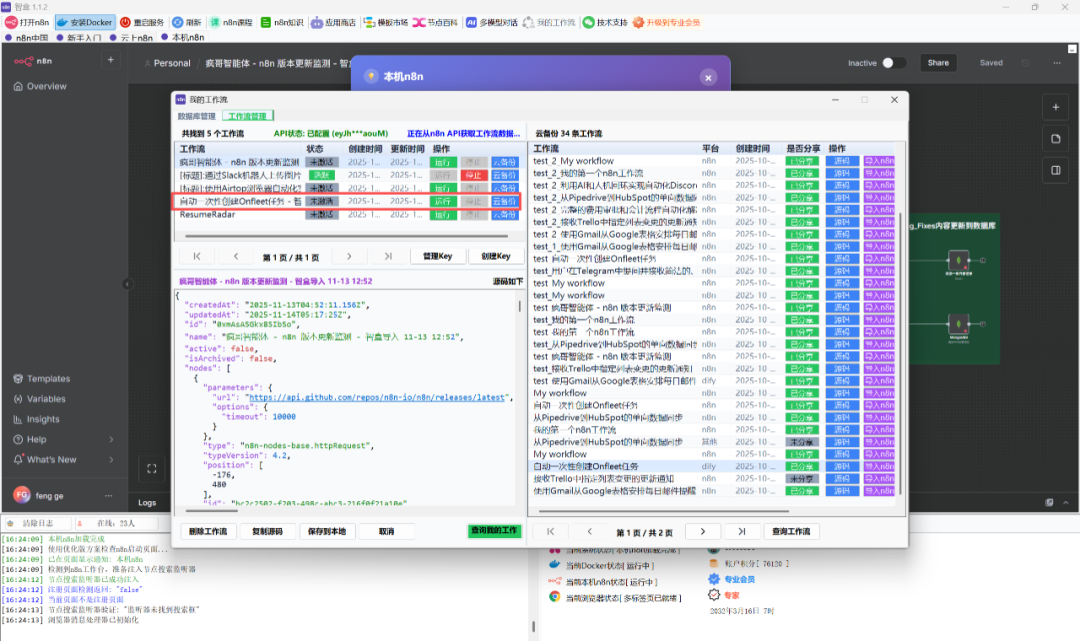The width and height of the screenshot is (1080, 641).
Task: Click the 重启服务 power icon
Action: [125, 21]
